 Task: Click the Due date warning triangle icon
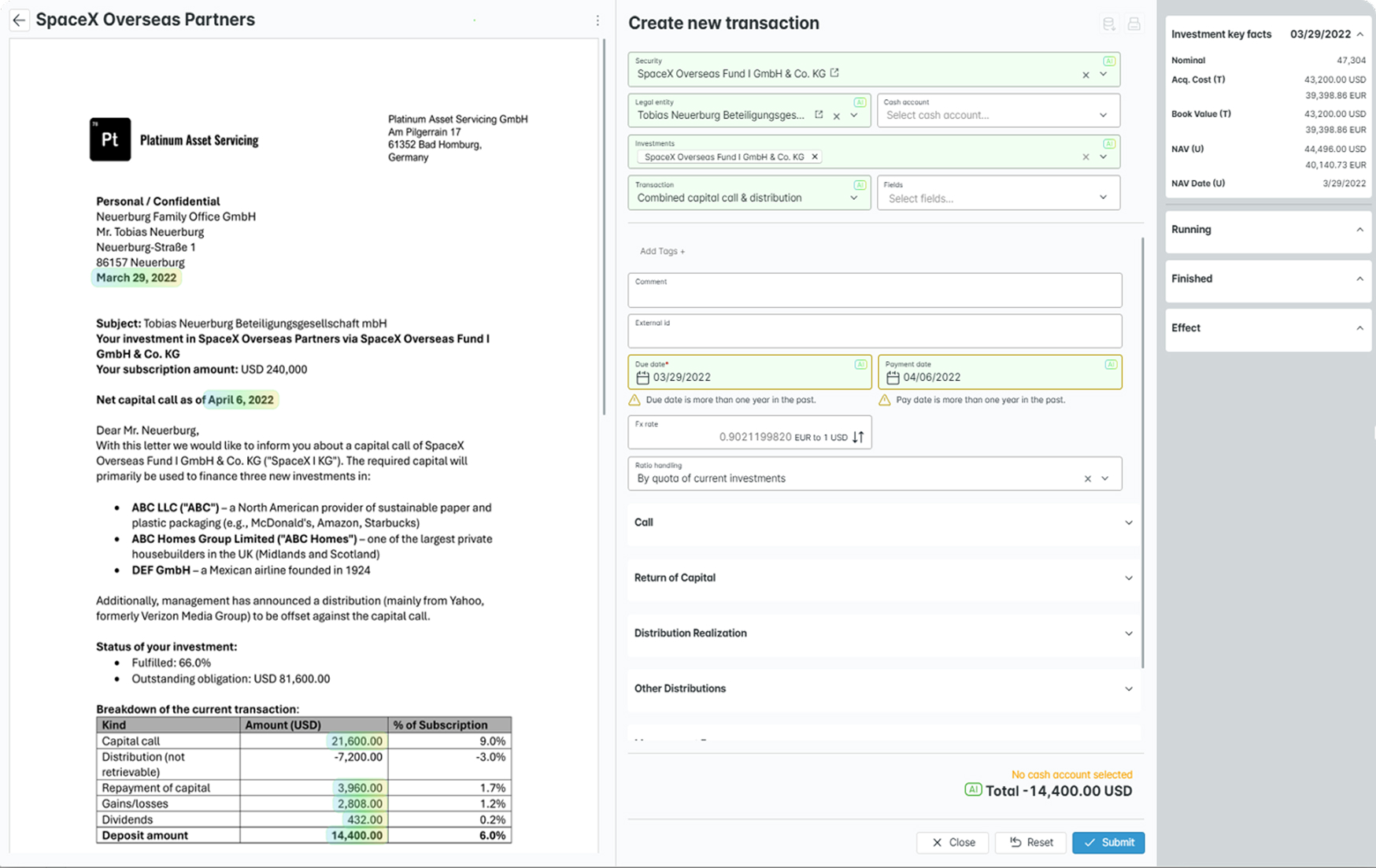tap(634, 400)
